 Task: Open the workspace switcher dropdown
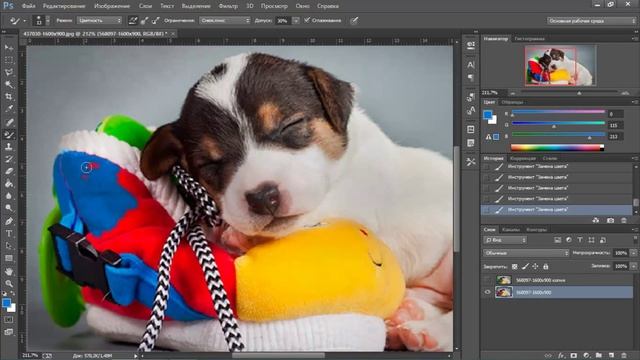tap(591, 20)
